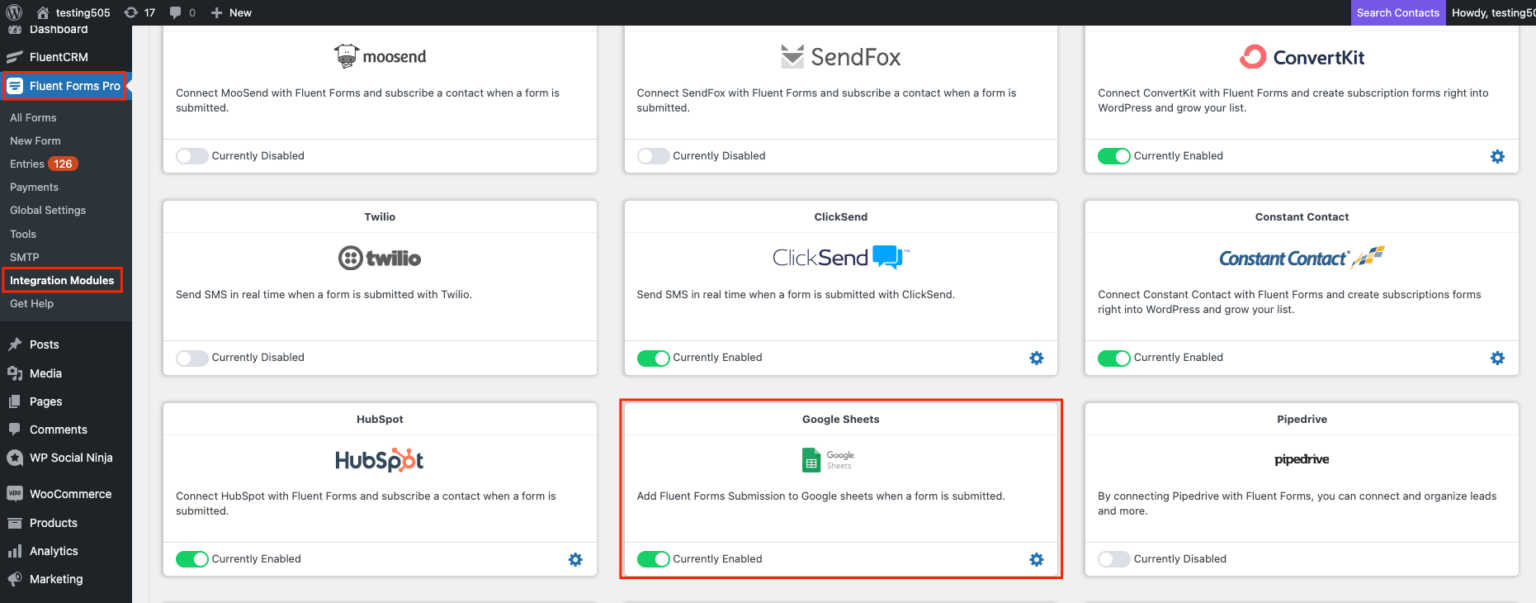Disable the Google Sheets integration toggle
This screenshot has height=603, width=1536.
[x=653, y=559]
